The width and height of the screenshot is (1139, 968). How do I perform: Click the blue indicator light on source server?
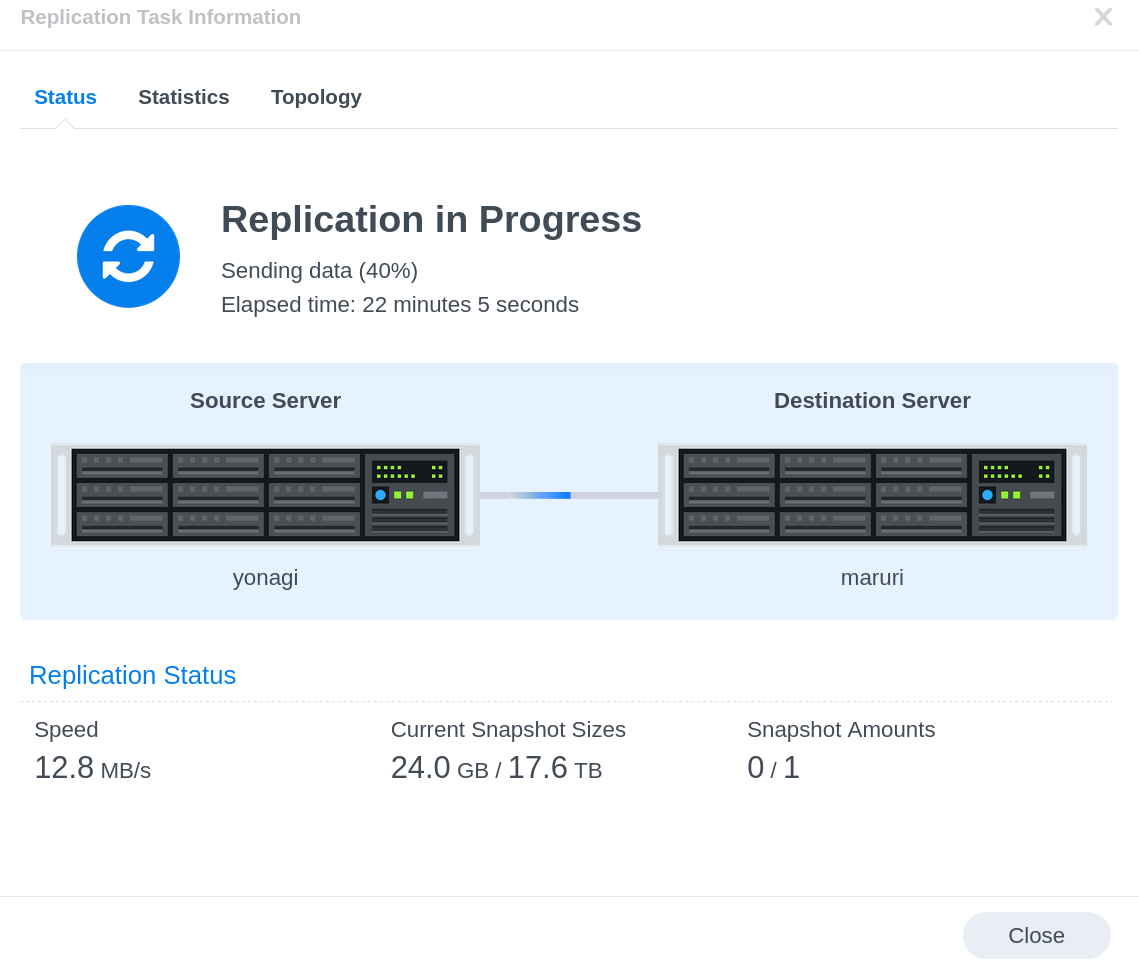pos(380,493)
